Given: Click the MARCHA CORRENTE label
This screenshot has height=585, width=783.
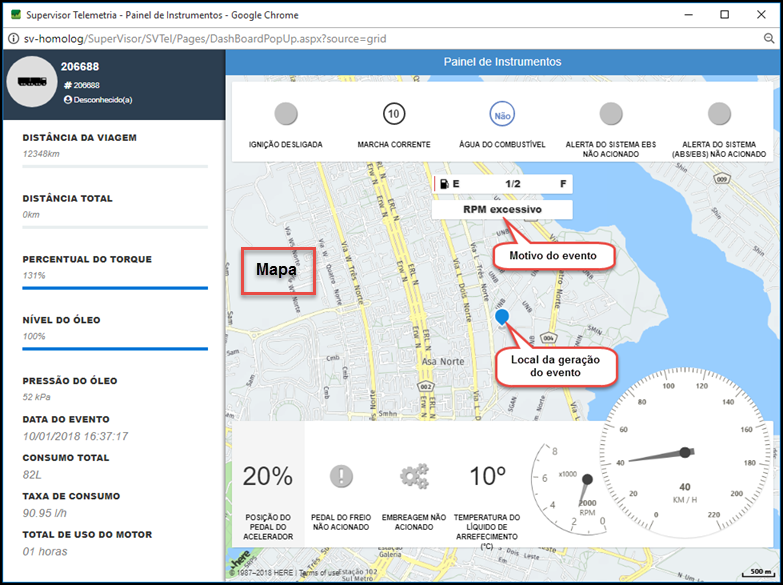Looking at the screenshot, I should tap(393, 144).
